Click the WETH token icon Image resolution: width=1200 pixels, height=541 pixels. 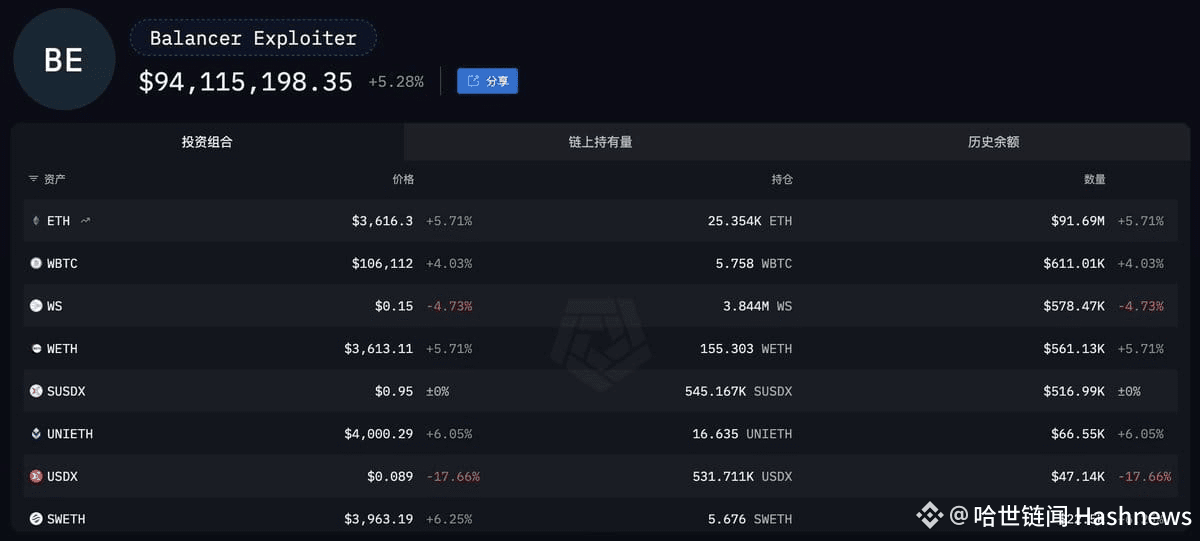(36, 349)
